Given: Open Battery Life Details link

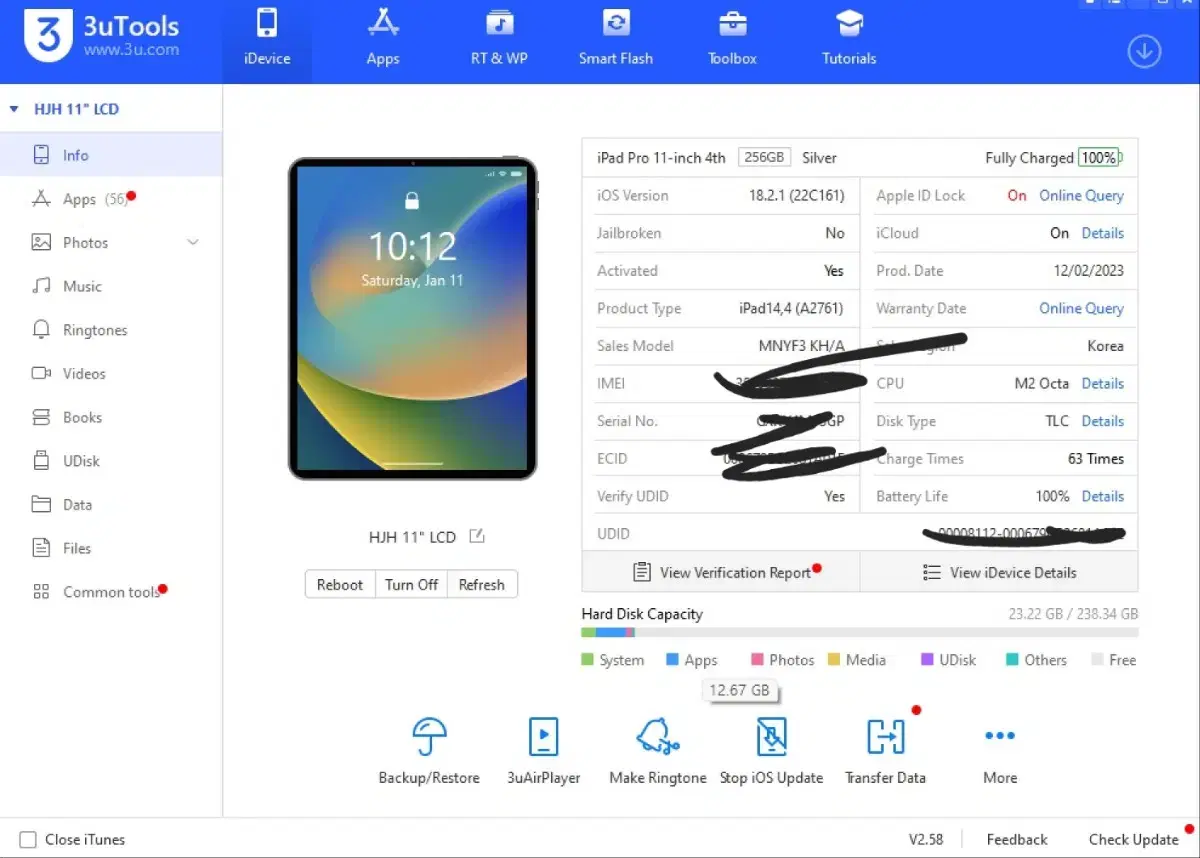Looking at the screenshot, I should 1102,496.
